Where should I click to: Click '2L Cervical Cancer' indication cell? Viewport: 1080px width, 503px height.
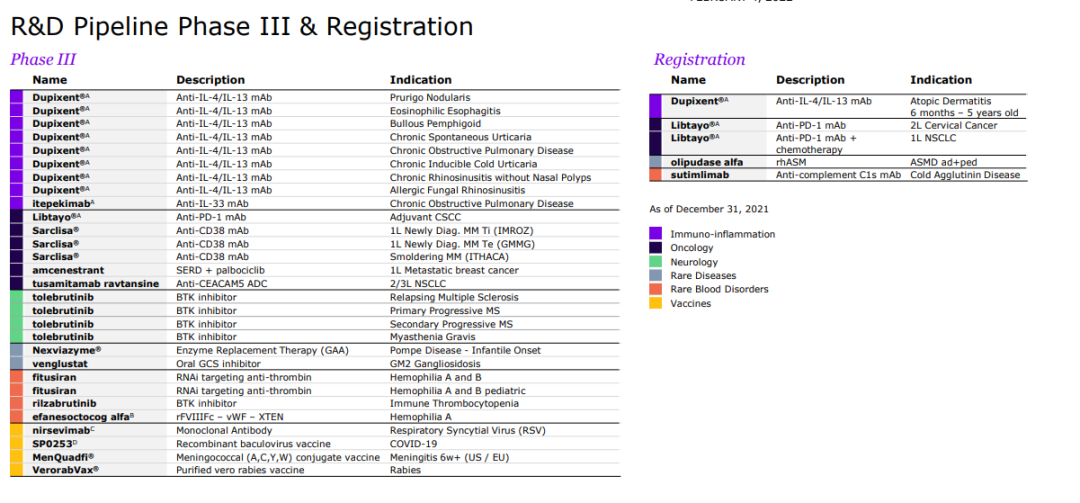[954, 125]
